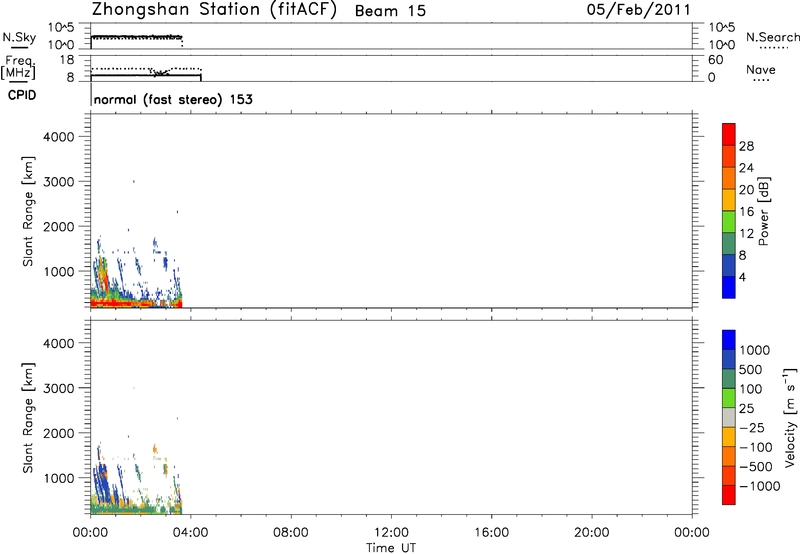Click the 28 label on the power scale
This screenshot has height=554, width=800.
[746, 146]
